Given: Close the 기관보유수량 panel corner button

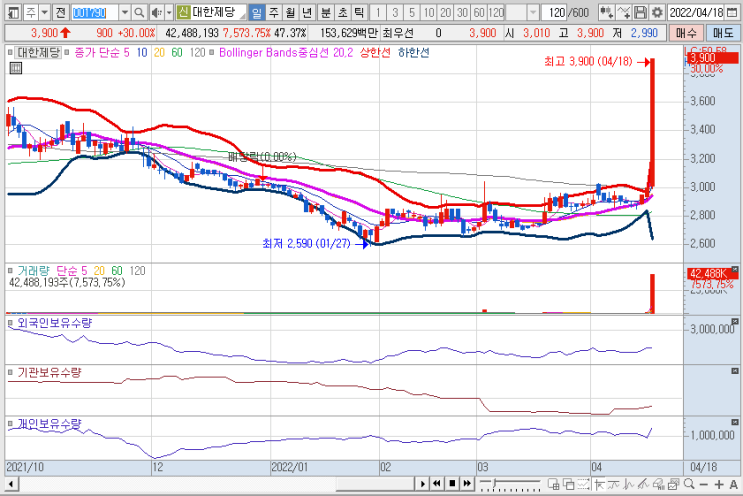Looking at the screenshot, I should 735,371.
